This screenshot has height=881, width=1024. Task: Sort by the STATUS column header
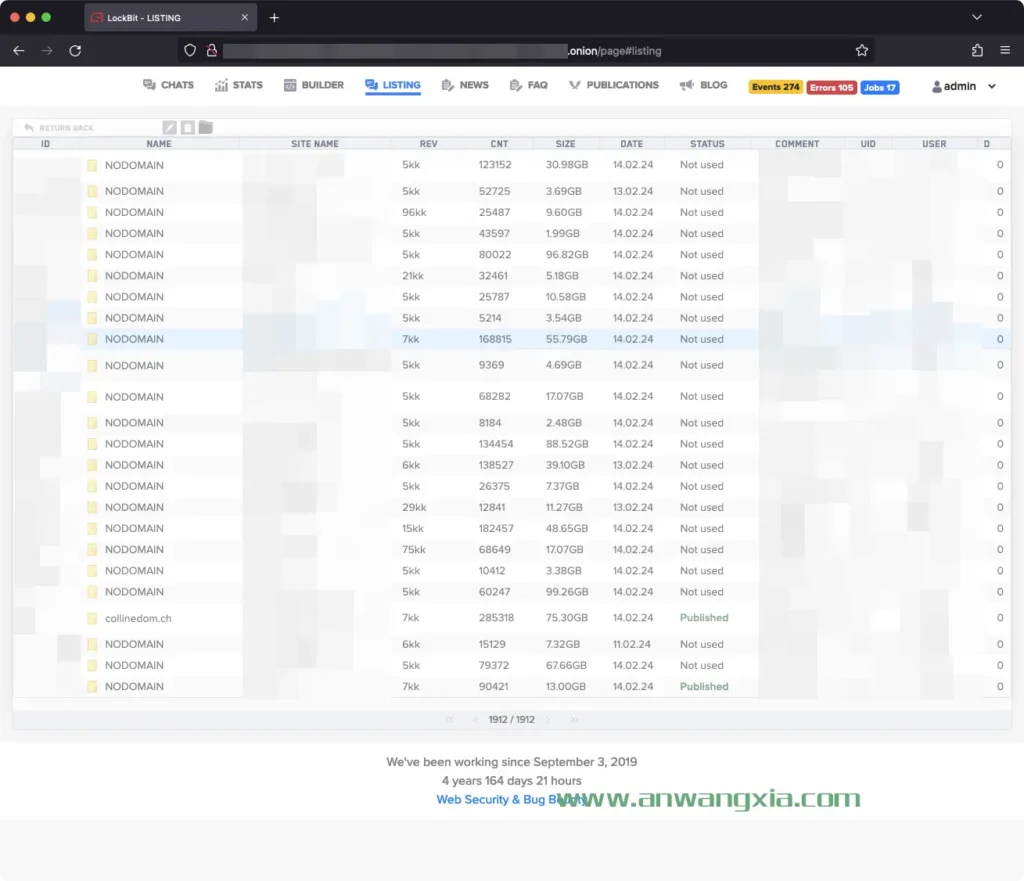tap(707, 144)
